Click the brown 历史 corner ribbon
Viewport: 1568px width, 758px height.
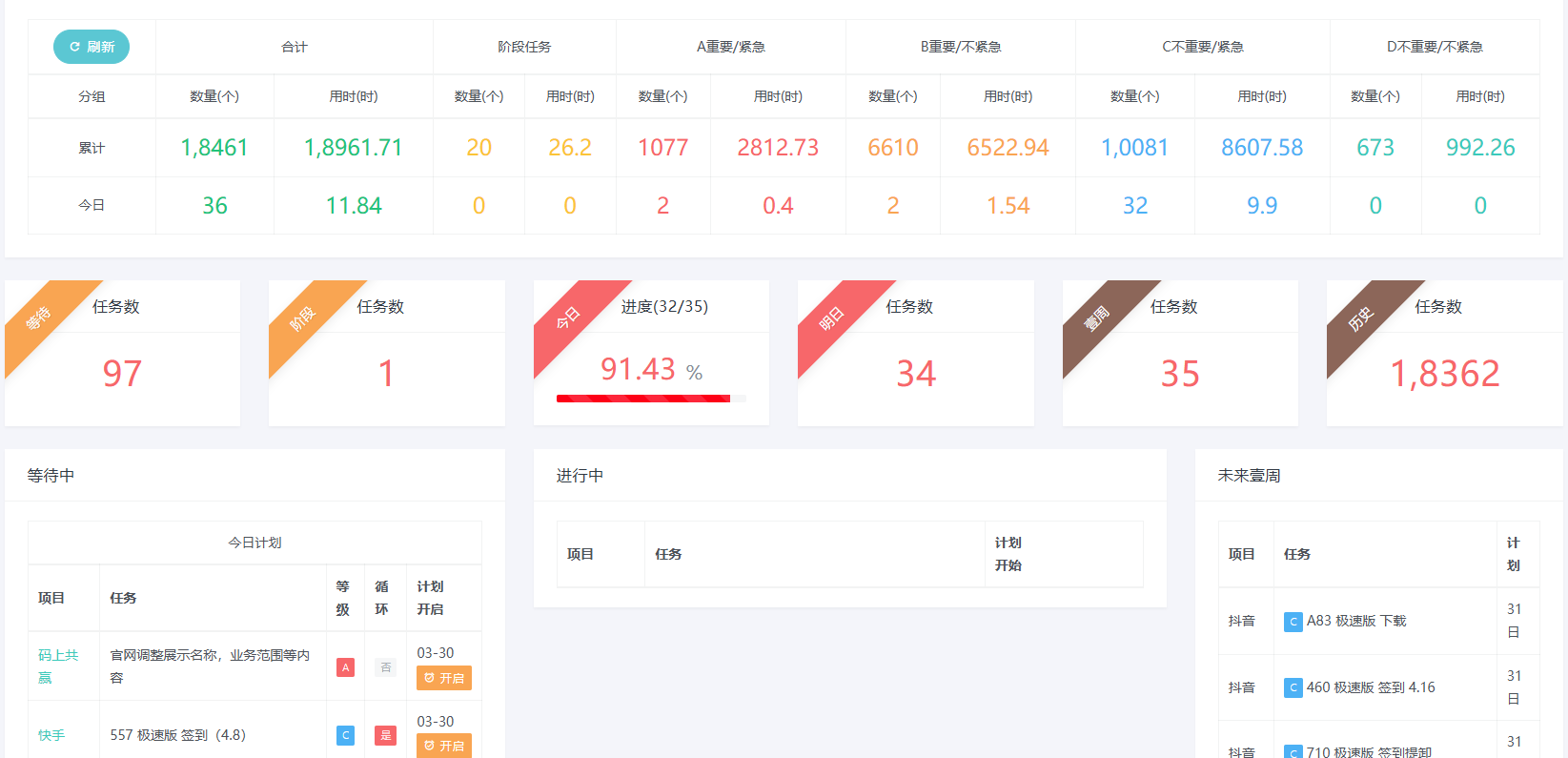[x=1362, y=318]
